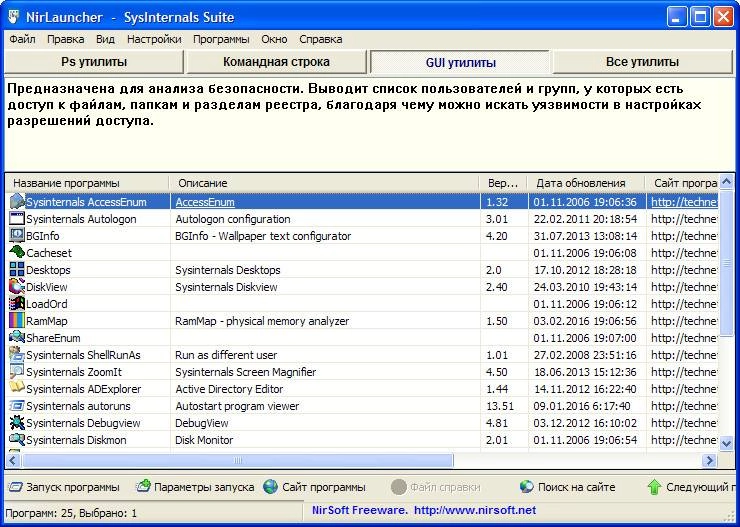Click 'Программ: 25, Выбрано: 1' status text
This screenshot has height=527, width=740.
pos(71,513)
